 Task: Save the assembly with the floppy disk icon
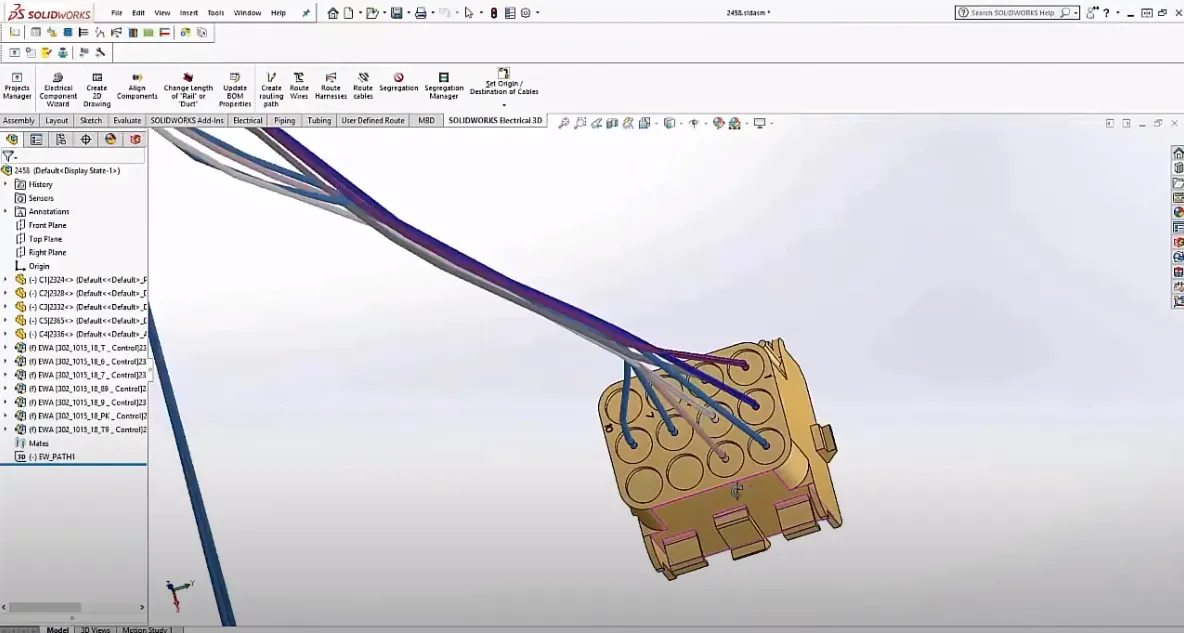coord(396,13)
